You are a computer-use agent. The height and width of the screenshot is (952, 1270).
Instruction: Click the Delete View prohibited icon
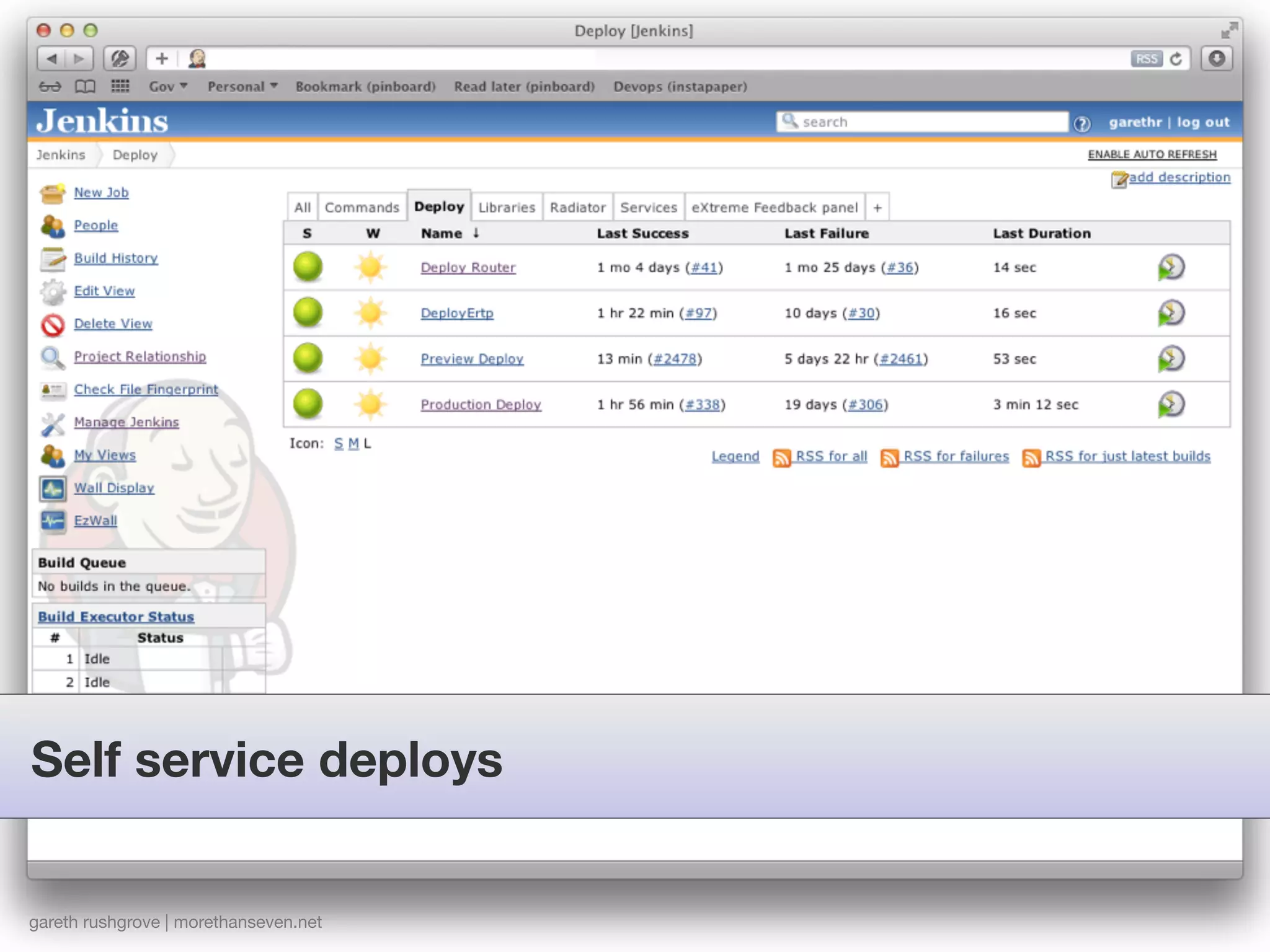pyautogui.click(x=52, y=325)
